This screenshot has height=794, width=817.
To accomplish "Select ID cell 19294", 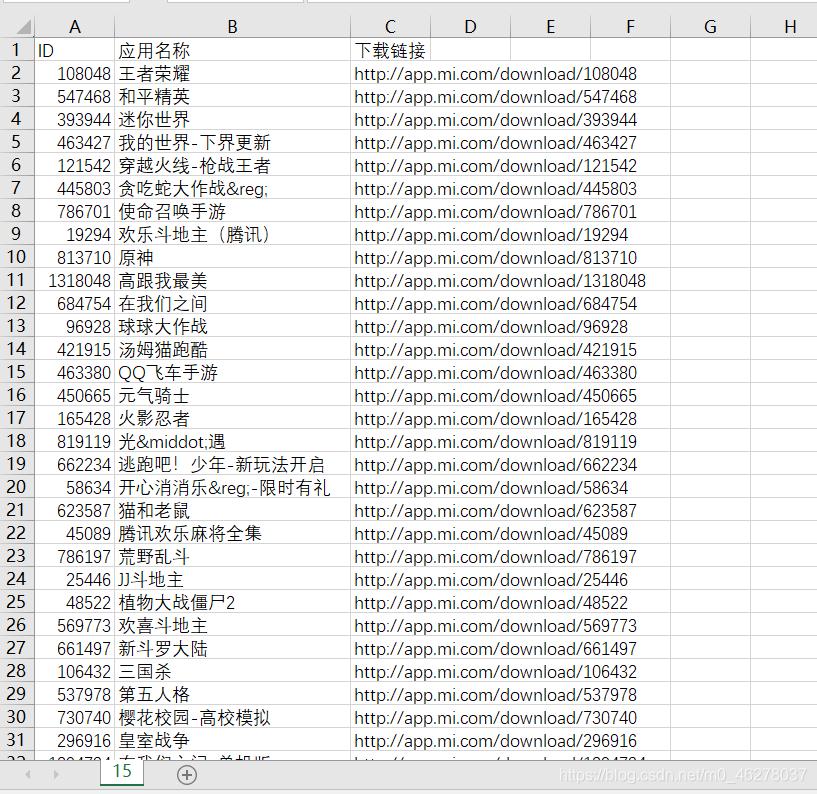I will pyautogui.click(x=75, y=234).
